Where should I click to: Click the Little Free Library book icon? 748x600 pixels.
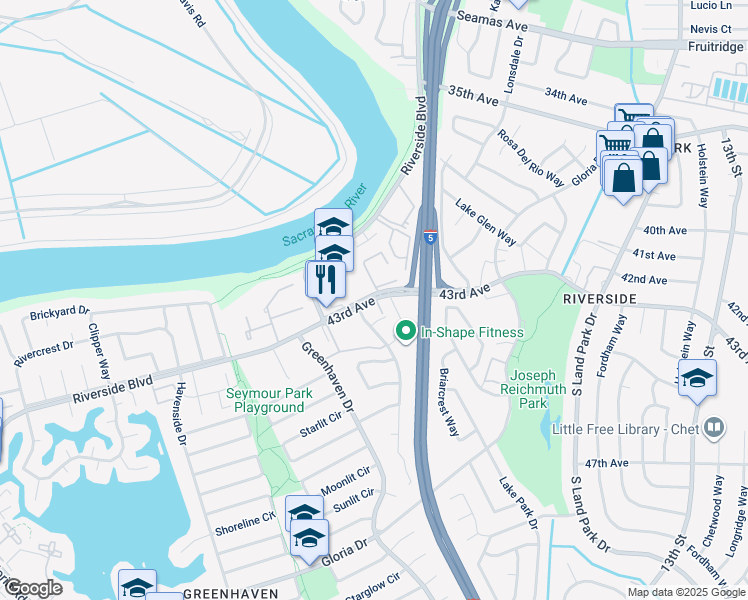pyautogui.click(x=714, y=429)
